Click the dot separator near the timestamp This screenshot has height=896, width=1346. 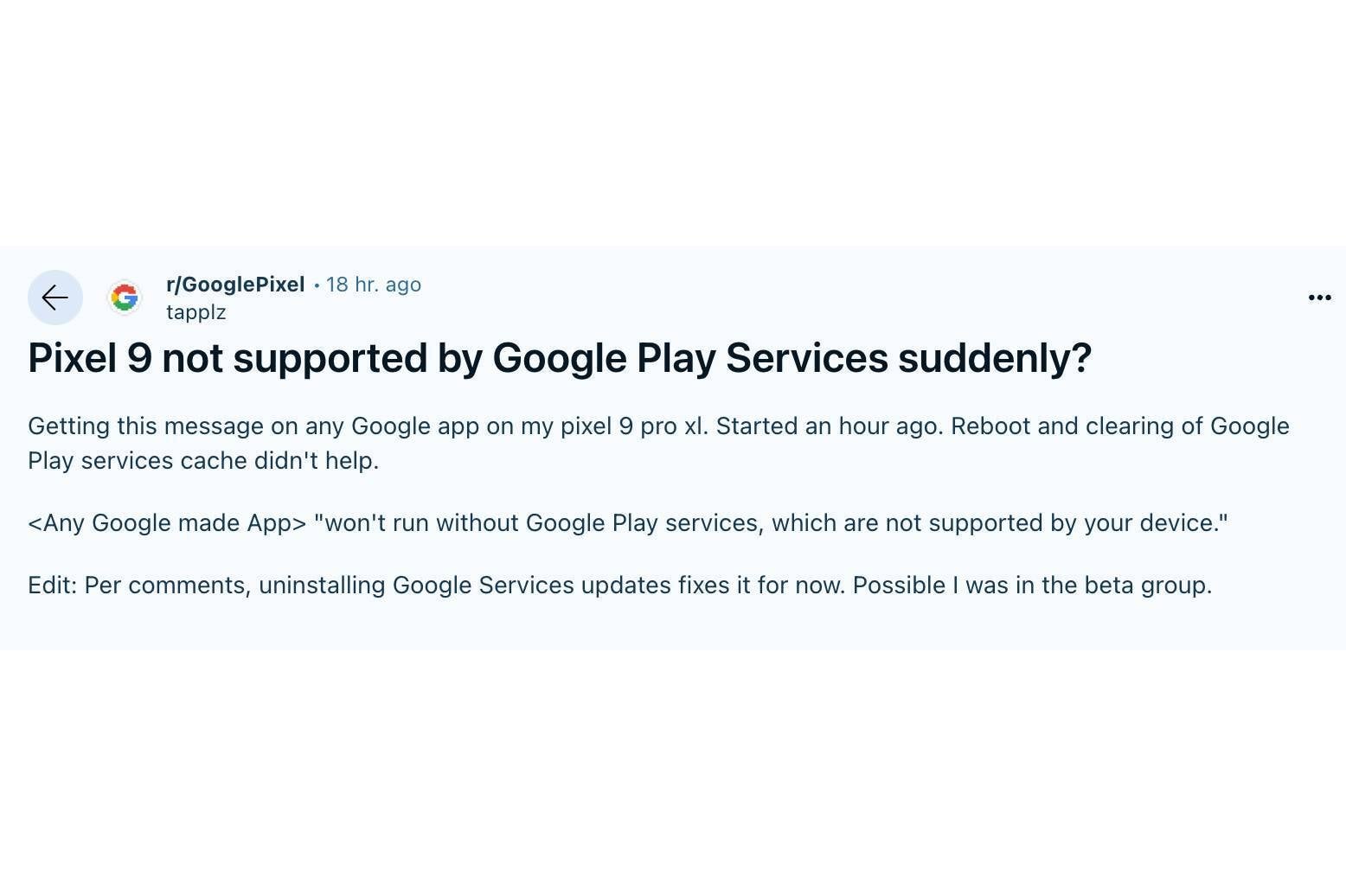[x=316, y=284]
